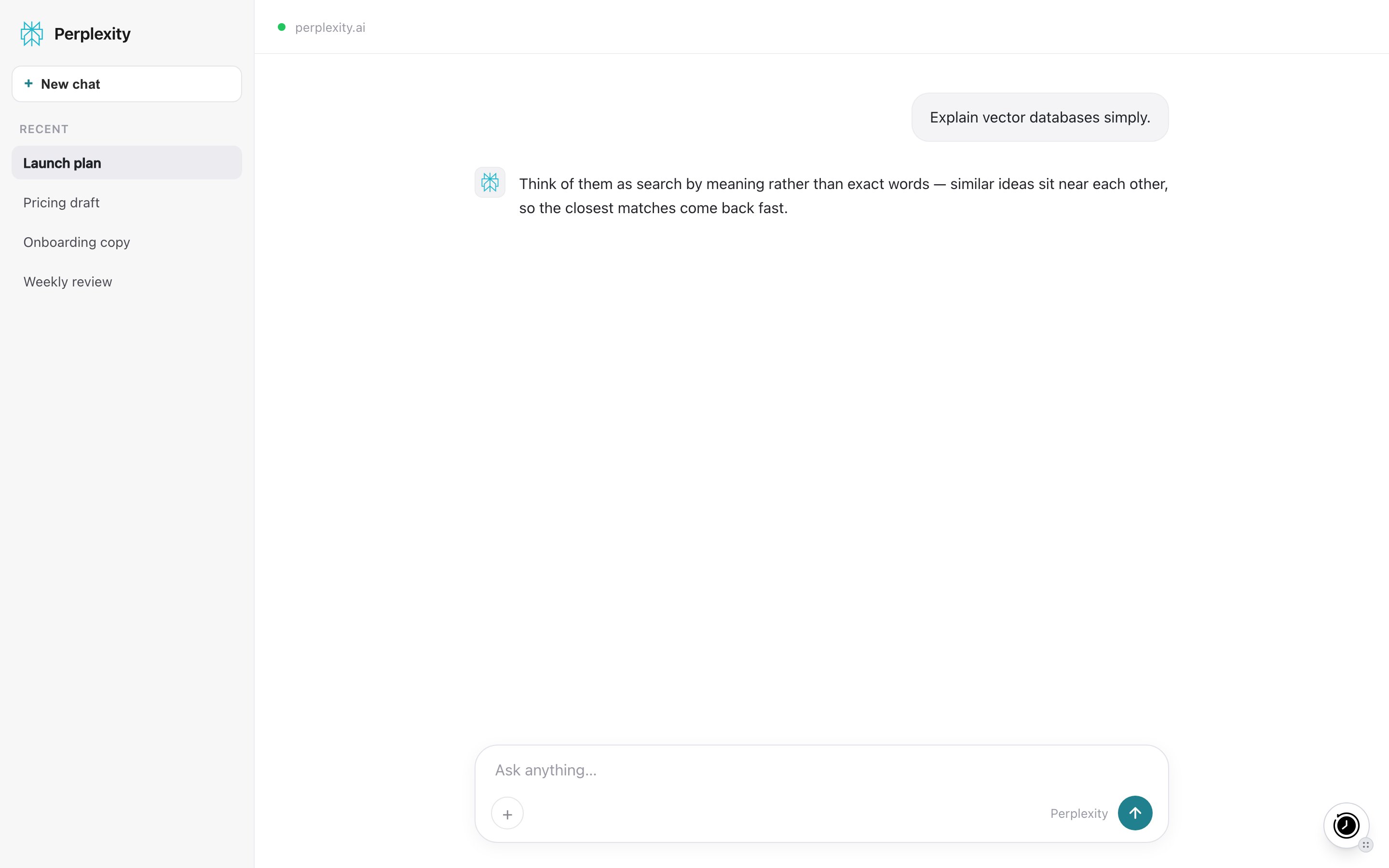Click the Perplexity logo icon in sidebar
The height and width of the screenshot is (868, 1389).
[31, 34]
